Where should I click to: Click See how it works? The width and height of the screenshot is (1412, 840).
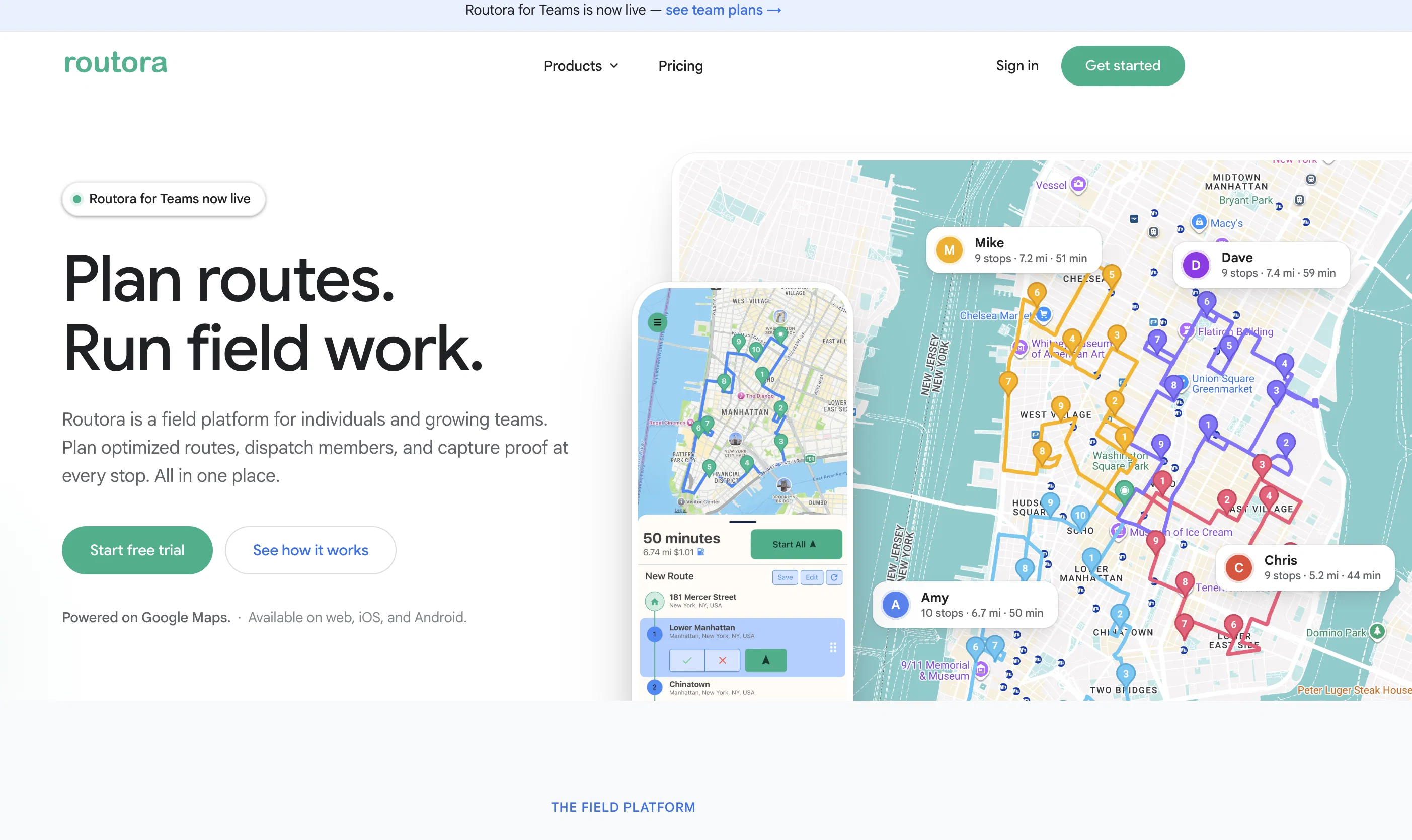click(310, 550)
